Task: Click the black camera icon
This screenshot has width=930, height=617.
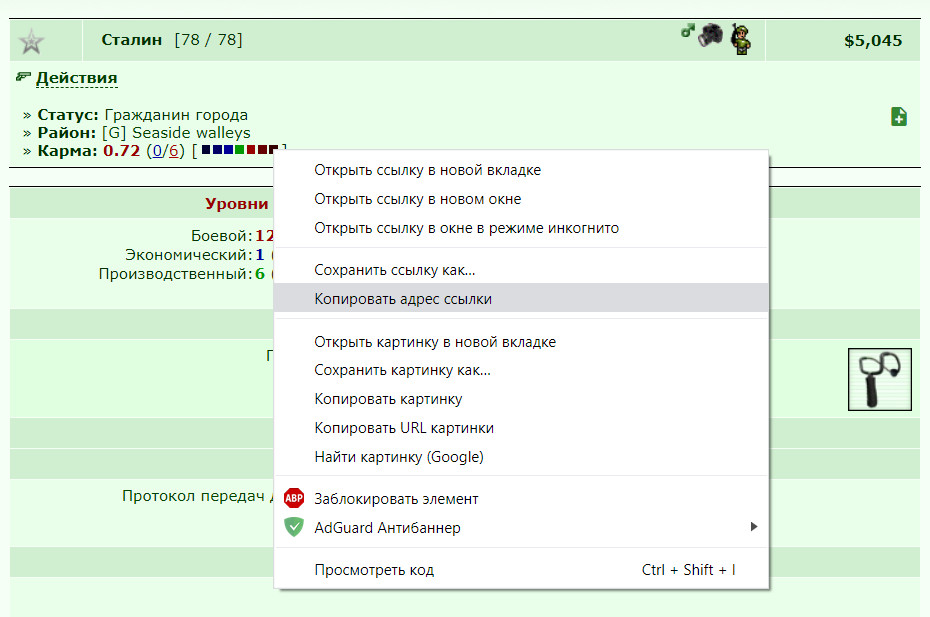Action: tap(711, 35)
